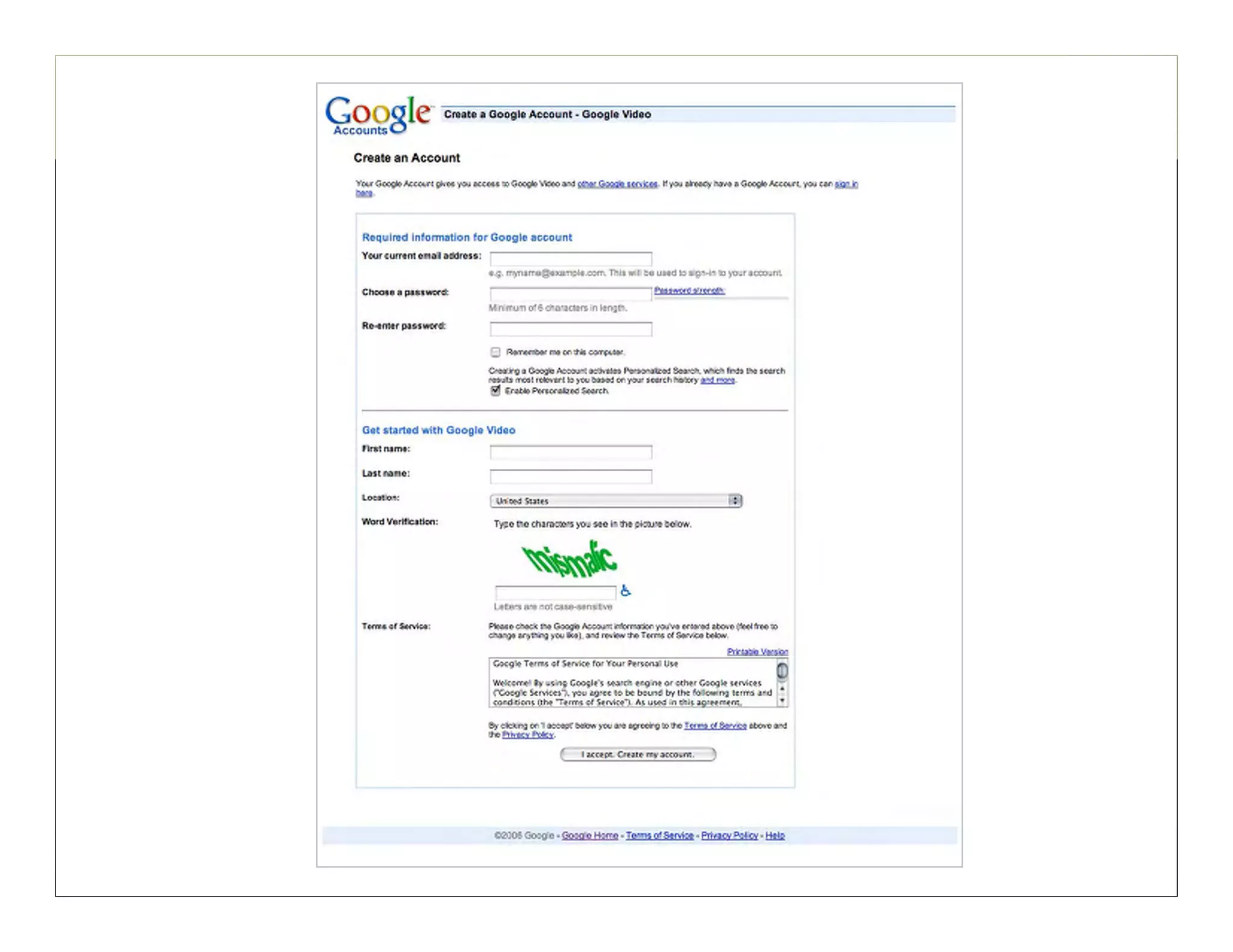Open Google Home footer link
This screenshot has height=952, width=1233.
[589, 835]
